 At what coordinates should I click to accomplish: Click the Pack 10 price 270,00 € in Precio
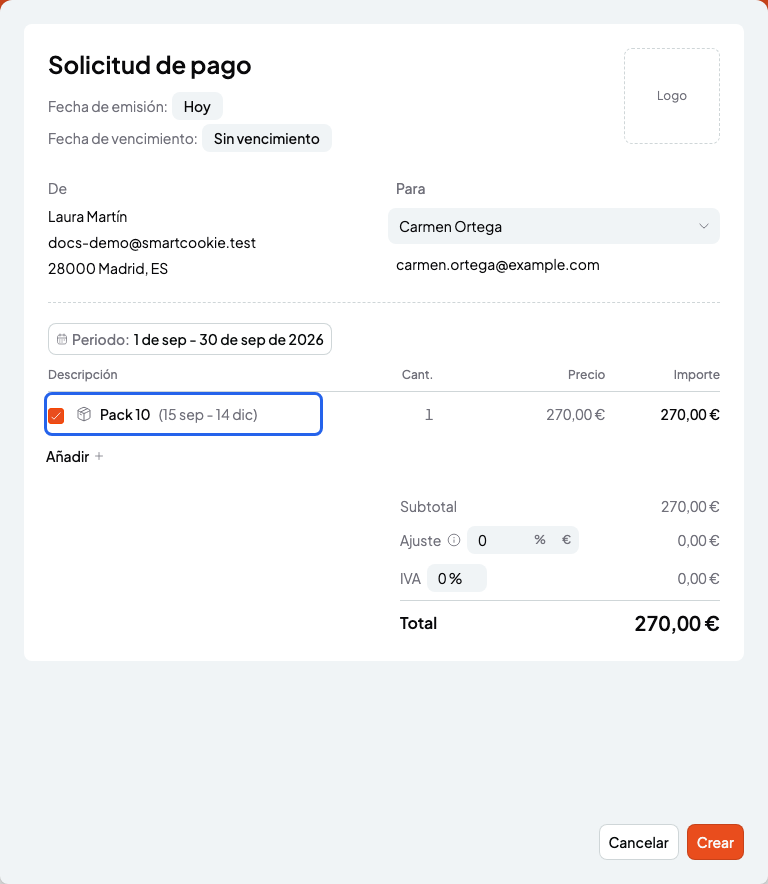(x=575, y=414)
